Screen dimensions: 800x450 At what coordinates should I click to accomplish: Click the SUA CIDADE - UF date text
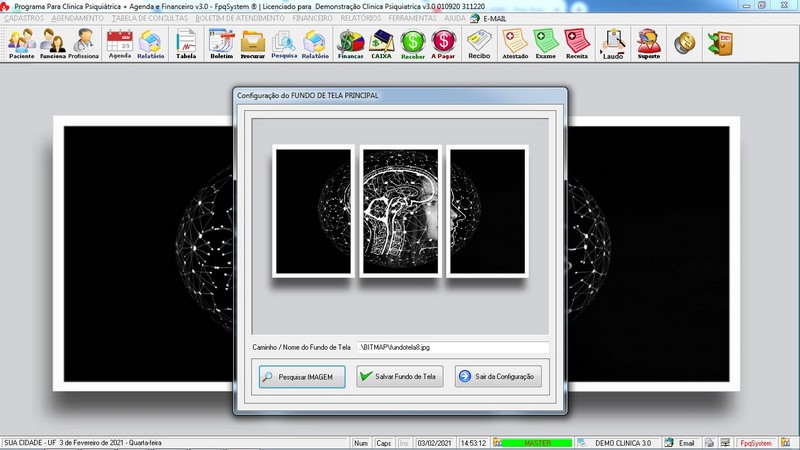click(x=83, y=443)
